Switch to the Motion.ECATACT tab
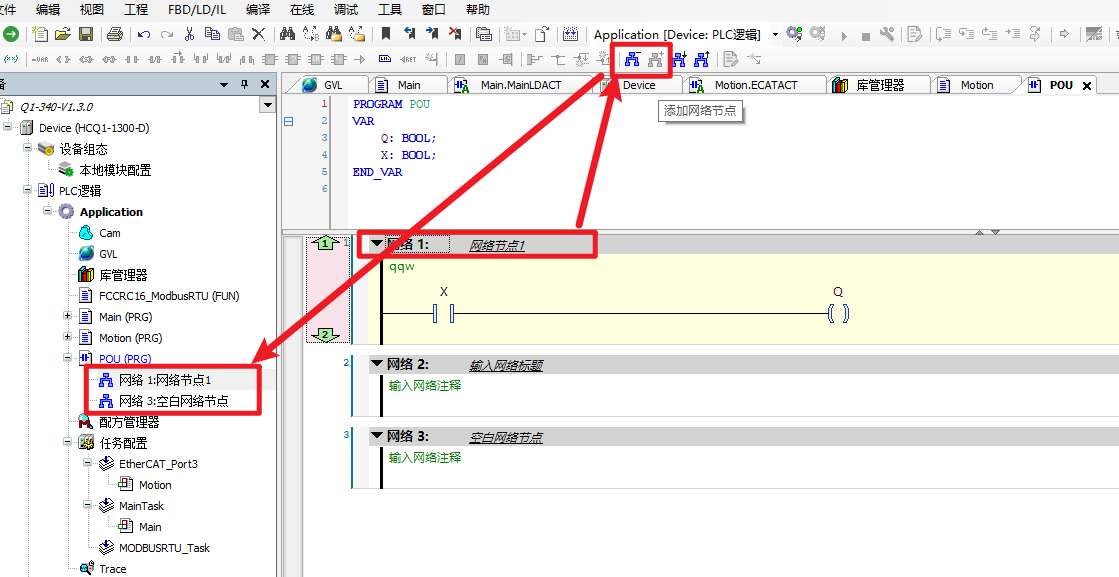The width and height of the screenshot is (1119, 577). (x=755, y=85)
